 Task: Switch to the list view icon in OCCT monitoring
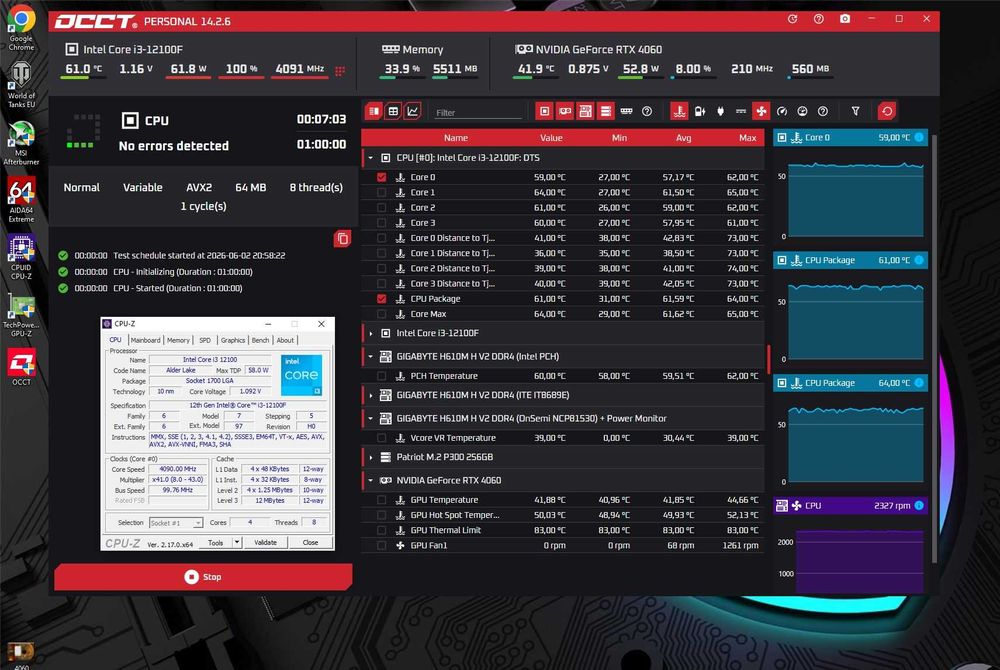click(x=374, y=112)
